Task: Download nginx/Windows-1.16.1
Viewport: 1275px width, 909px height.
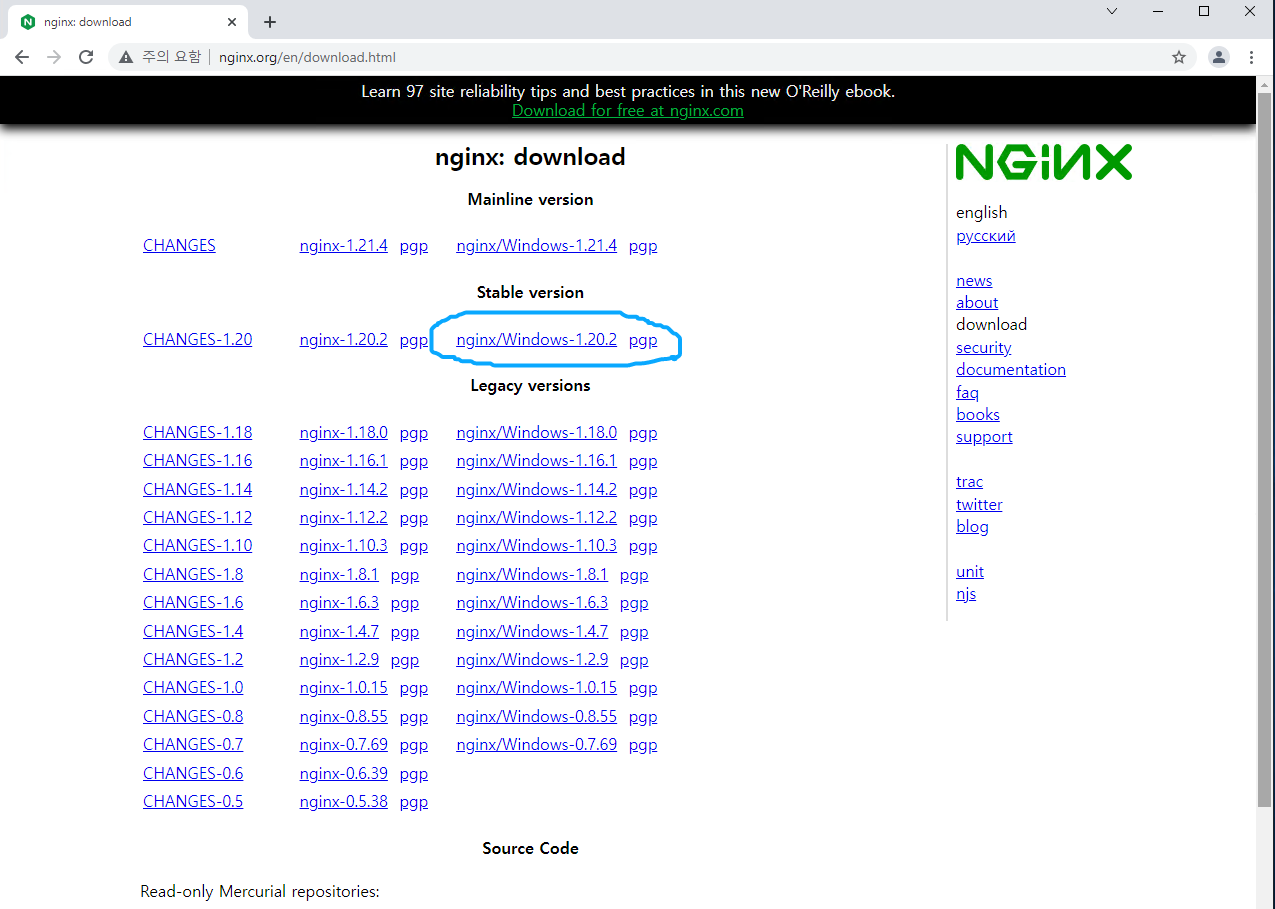Action: click(536, 460)
